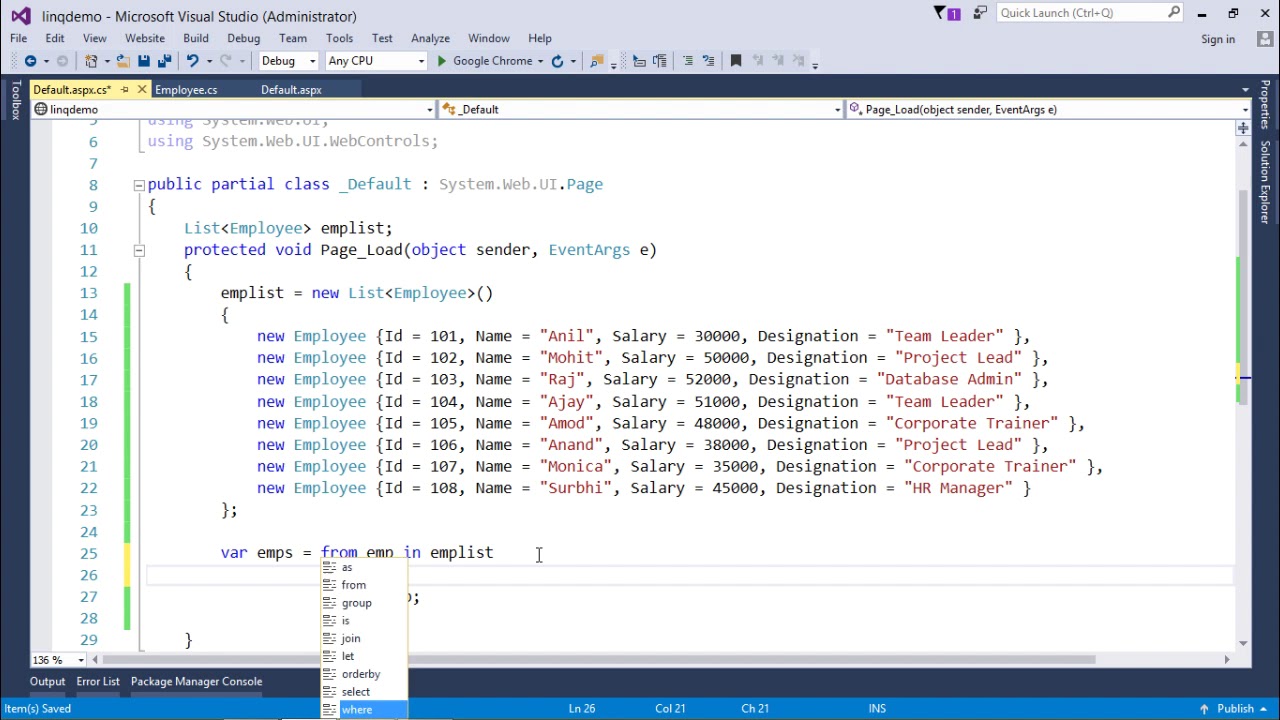Screen dimensions: 1280x720
Task: Select 'orderby' in the IntelliSense list
Action: click(x=364, y=674)
